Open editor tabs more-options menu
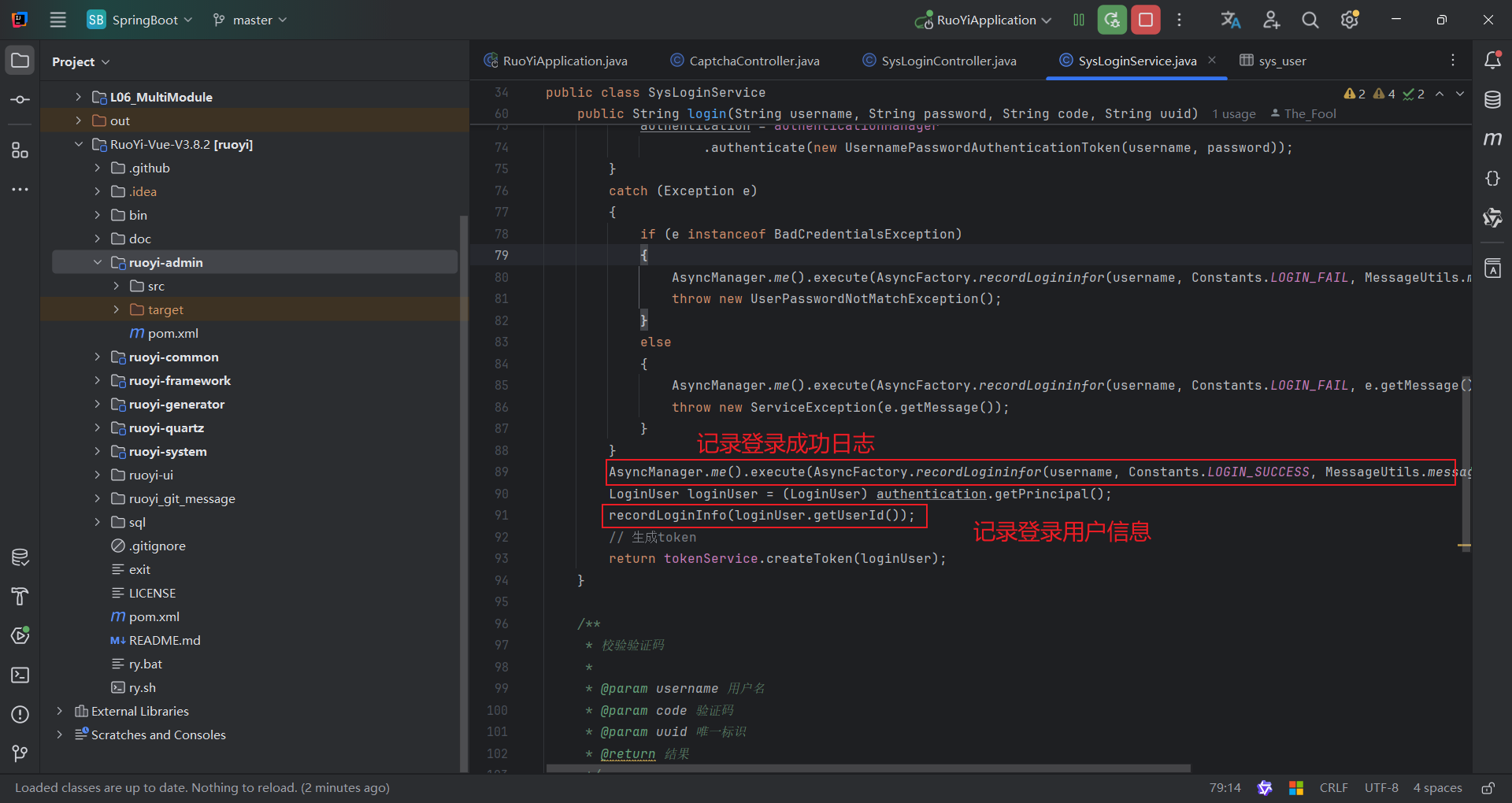 1453,61
